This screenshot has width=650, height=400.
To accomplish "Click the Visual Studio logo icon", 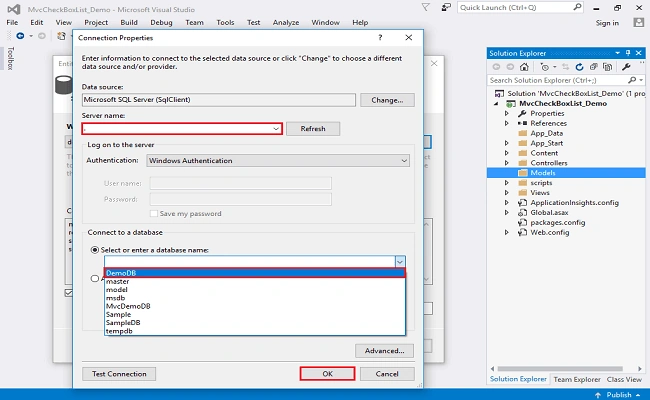I will [14, 9].
